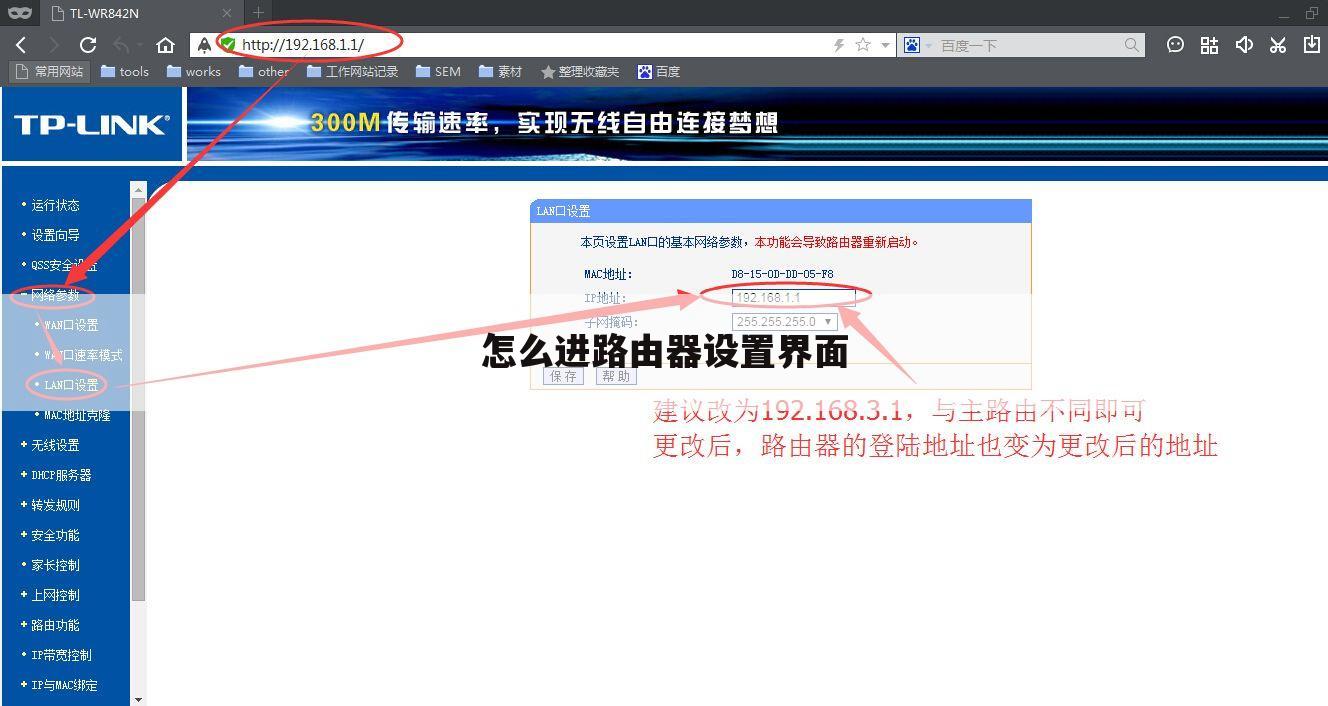Screen dimensions: 1328x706
Task: Click the speaker mute icon
Action: click(x=1244, y=45)
